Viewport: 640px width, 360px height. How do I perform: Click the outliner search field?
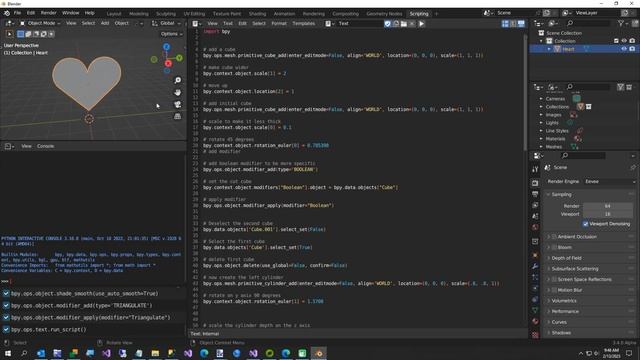589,23
